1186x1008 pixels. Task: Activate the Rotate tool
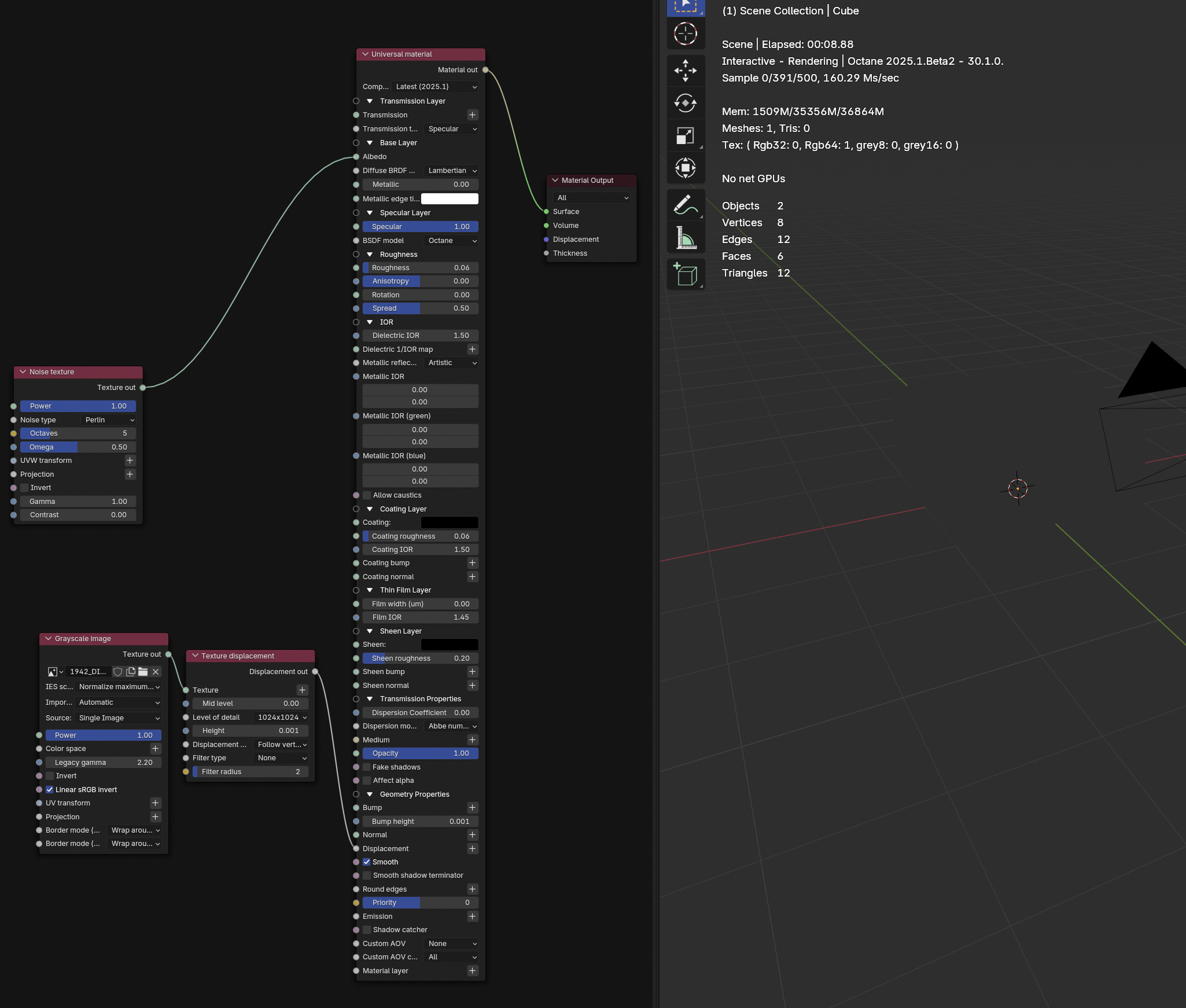[x=686, y=104]
